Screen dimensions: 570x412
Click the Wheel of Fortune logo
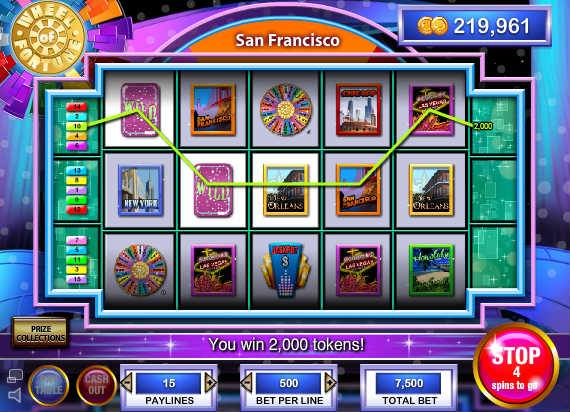(47, 37)
